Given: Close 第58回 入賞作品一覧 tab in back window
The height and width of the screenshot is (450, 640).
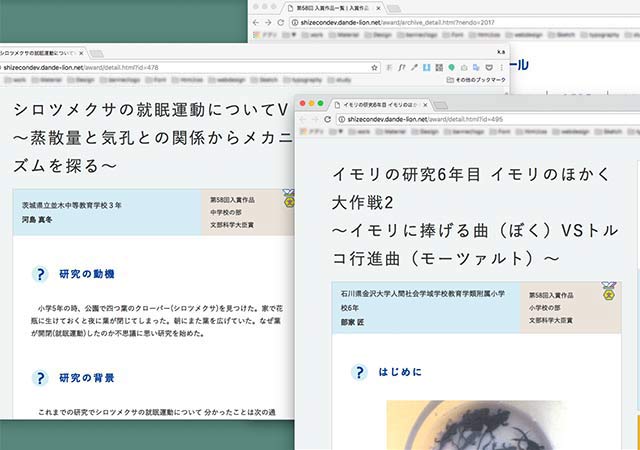Looking at the screenshot, I should pos(378,8).
